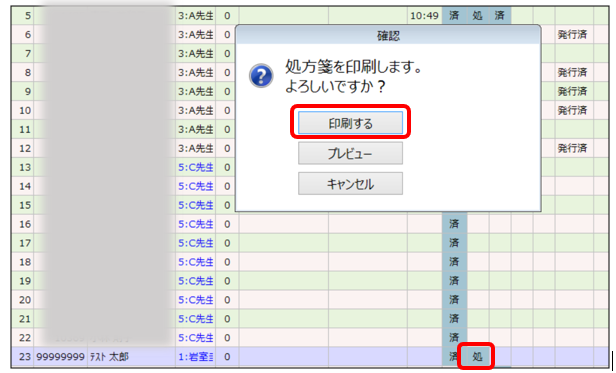Click the 済 cell in row 21
The image size is (616, 373).
click(455, 319)
